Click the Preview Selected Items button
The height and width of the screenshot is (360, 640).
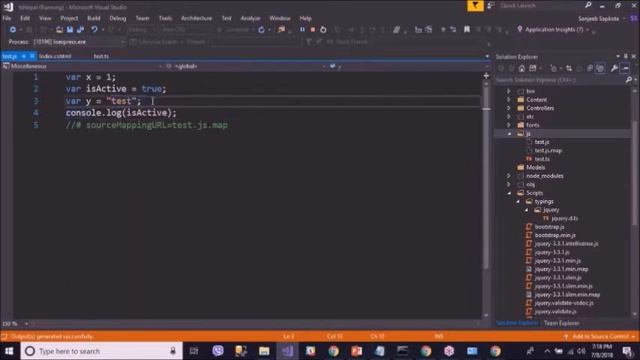point(625,69)
